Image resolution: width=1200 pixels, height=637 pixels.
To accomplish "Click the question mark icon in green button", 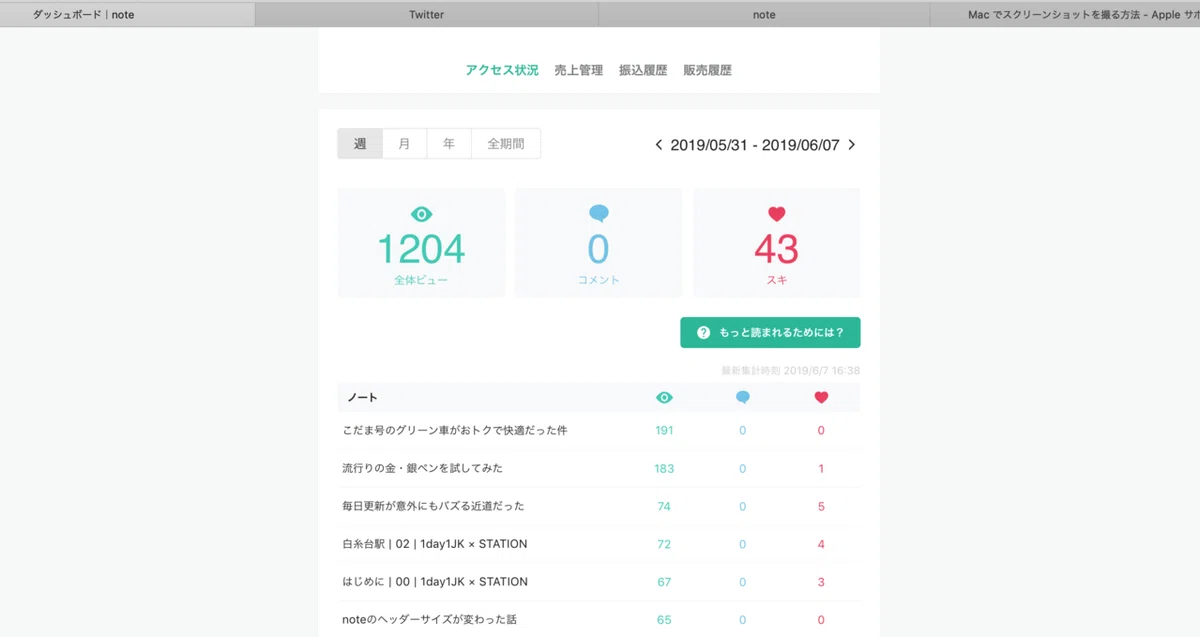I will pos(704,332).
